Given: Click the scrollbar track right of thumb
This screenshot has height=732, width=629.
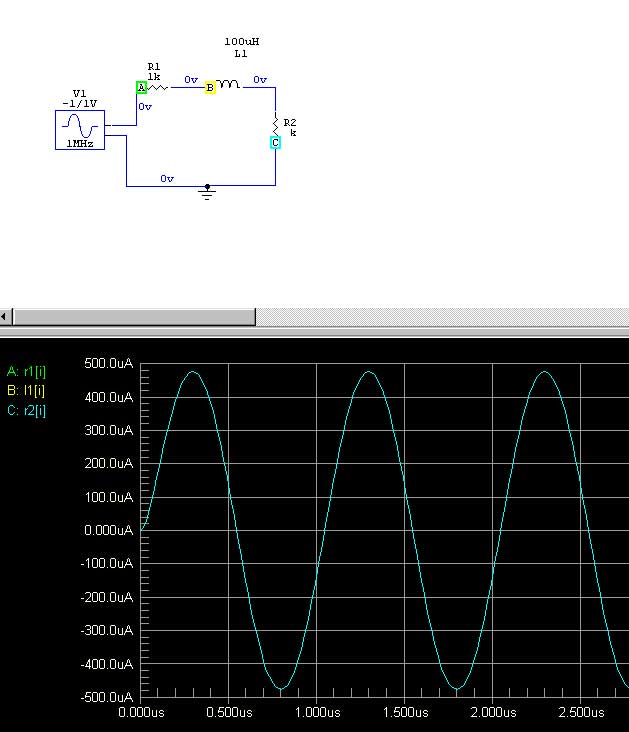Looking at the screenshot, I should (x=440, y=317).
